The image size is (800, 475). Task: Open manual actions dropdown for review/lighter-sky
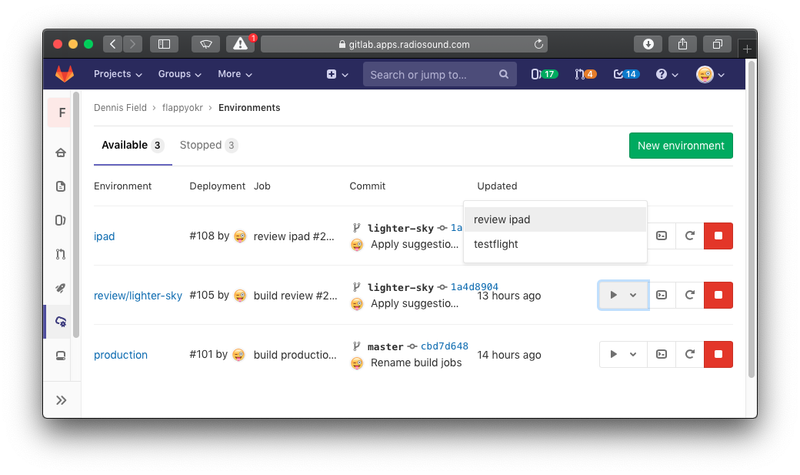point(623,295)
